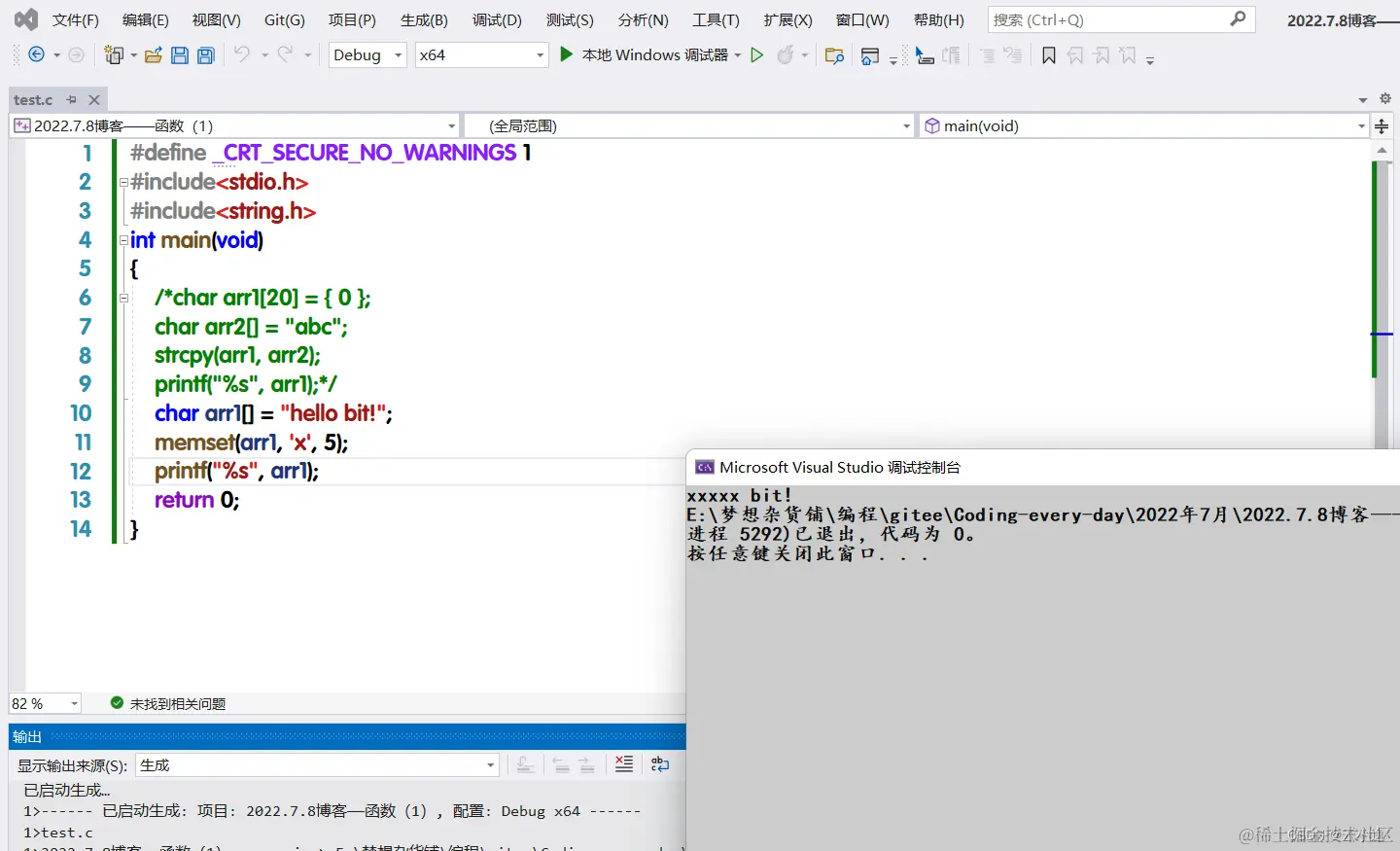
Task: Click the Visual Studio logo icon
Action: pos(26,18)
